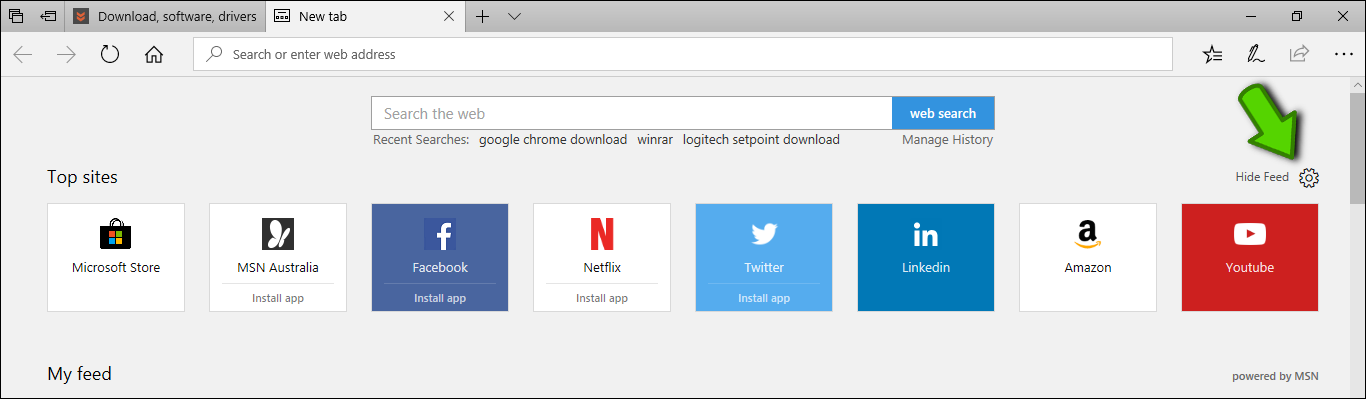Restore down the browser window

1297,16
